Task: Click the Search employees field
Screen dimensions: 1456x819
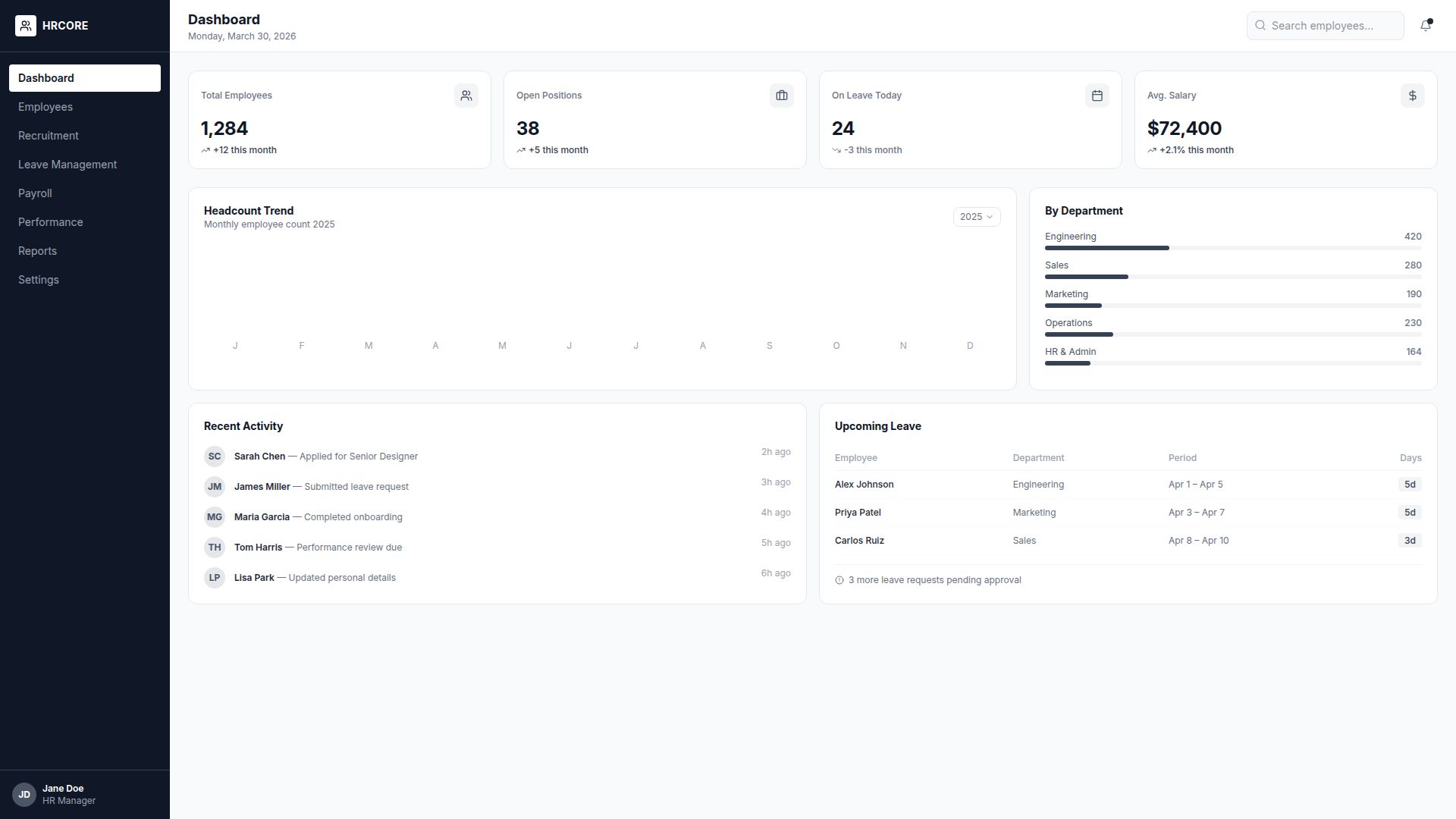Action: point(1326,26)
